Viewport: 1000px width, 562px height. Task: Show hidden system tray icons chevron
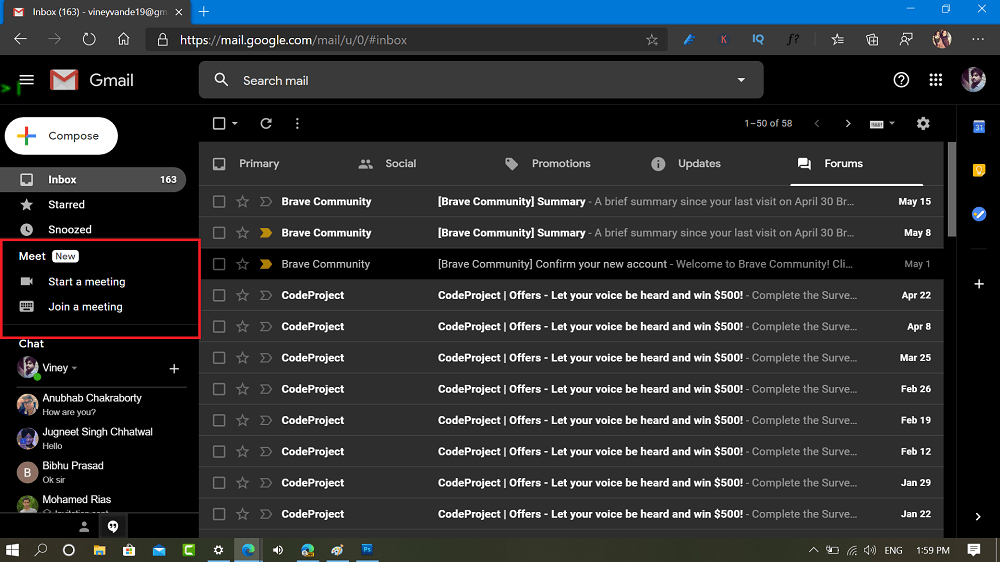tap(813, 550)
